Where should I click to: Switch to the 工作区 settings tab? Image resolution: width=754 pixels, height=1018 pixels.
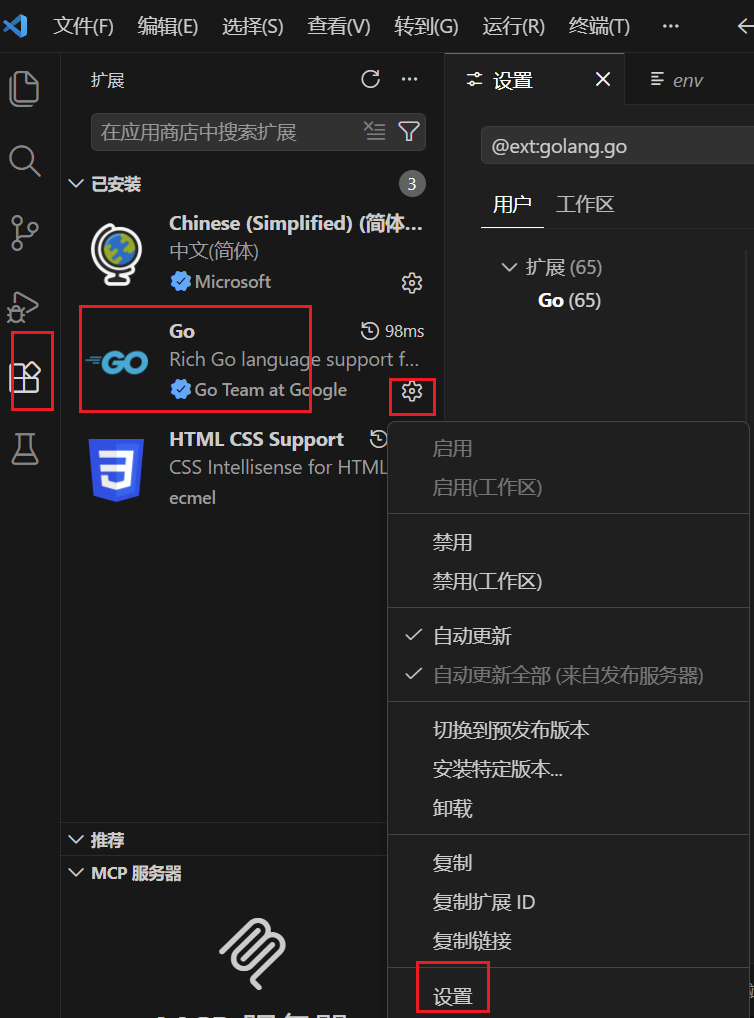[x=584, y=205]
